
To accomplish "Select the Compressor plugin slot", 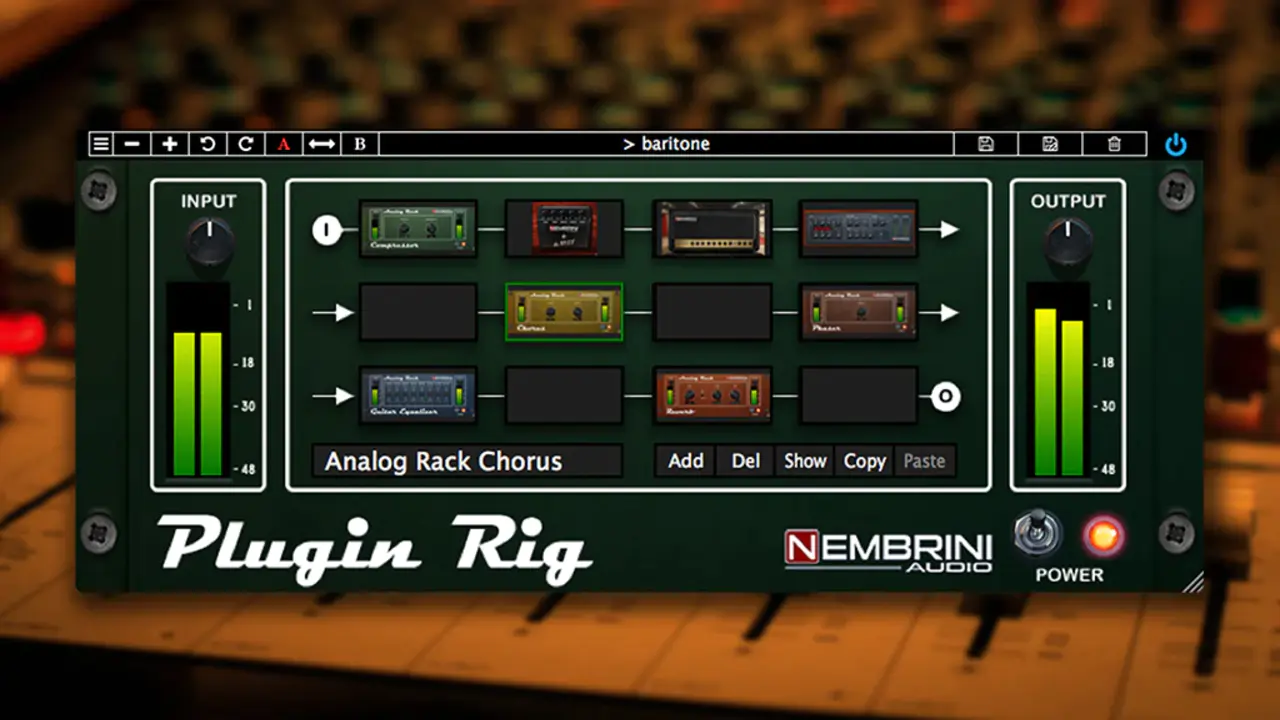I will (418, 229).
